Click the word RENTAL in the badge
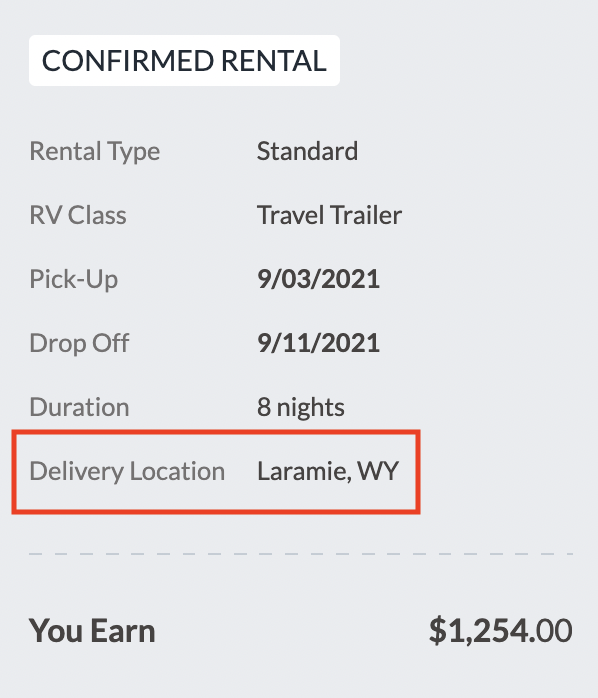598x698 pixels. click(x=274, y=61)
